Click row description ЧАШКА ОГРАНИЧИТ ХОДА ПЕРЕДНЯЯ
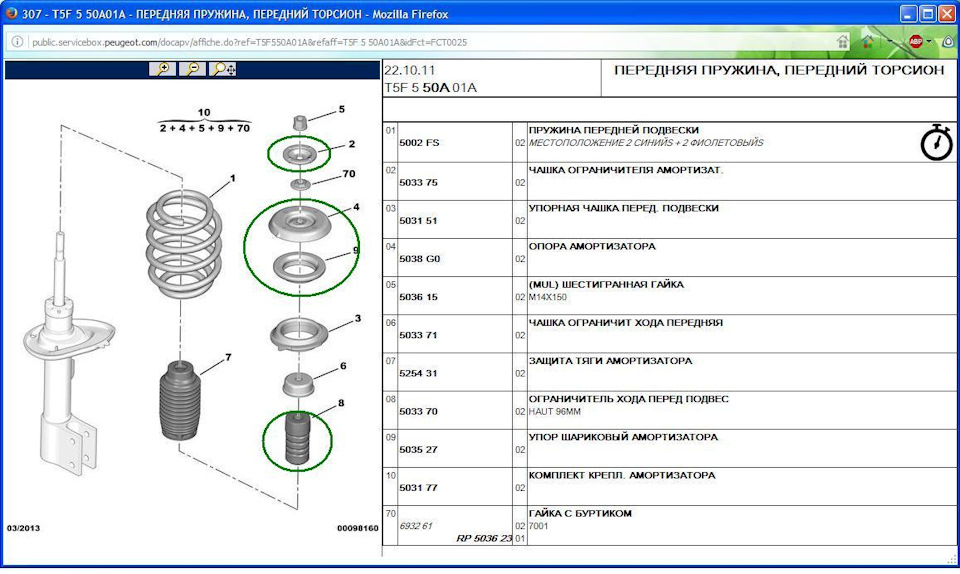The width and height of the screenshot is (960, 574). click(626, 322)
